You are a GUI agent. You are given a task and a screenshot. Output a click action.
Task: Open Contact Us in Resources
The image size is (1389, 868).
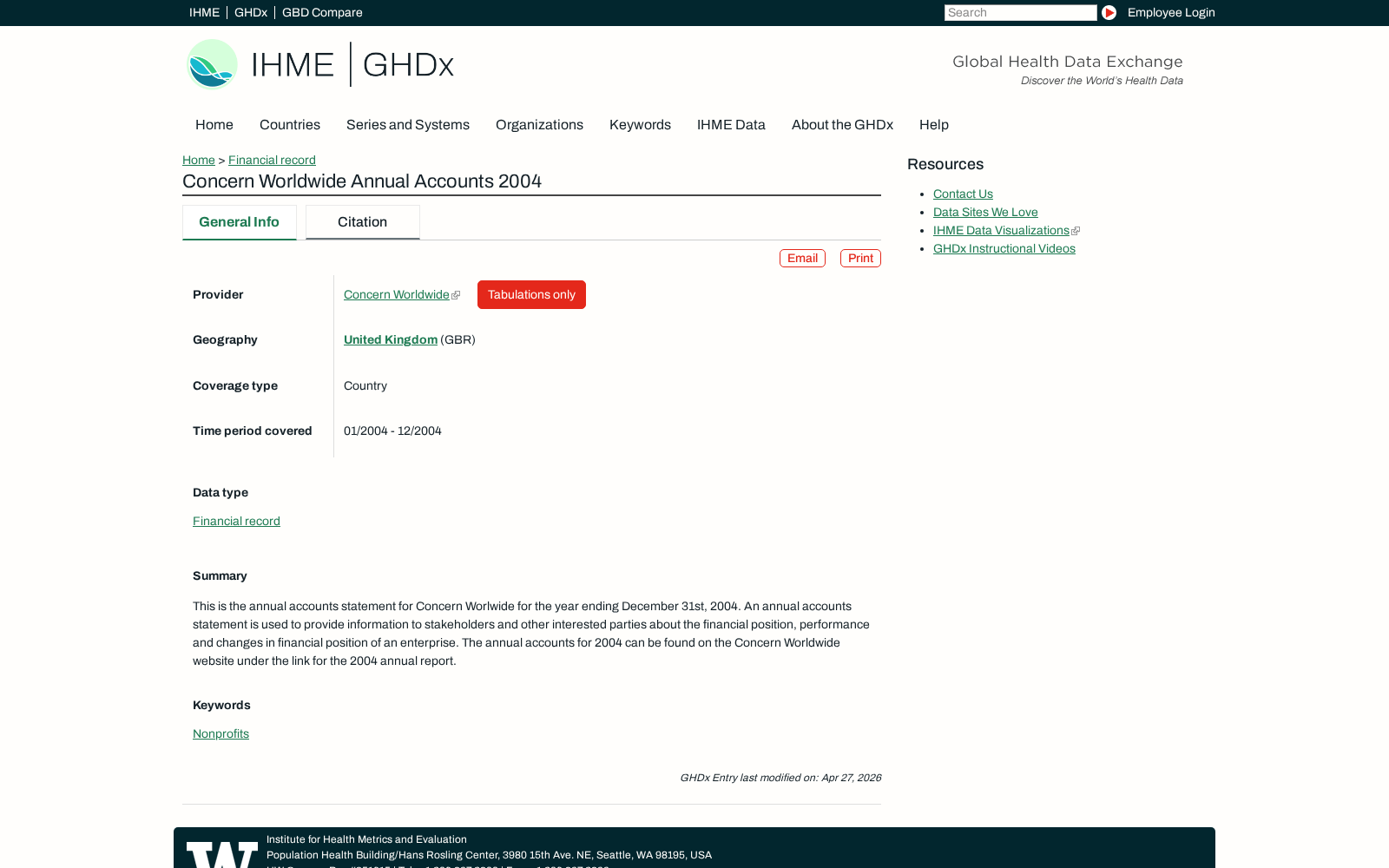click(963, 194)
